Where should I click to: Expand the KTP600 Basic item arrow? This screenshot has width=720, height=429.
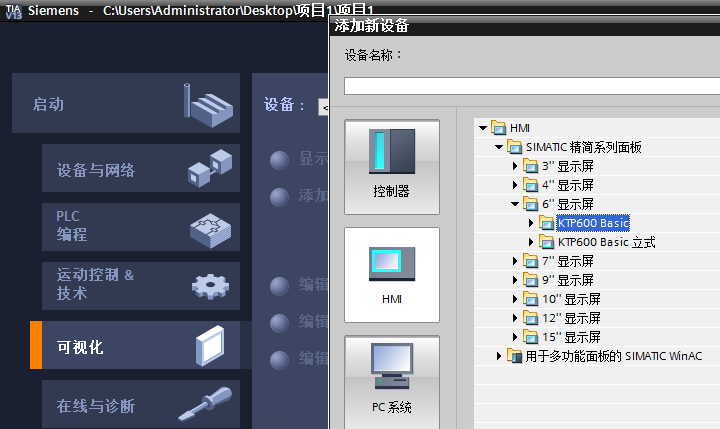pyautogui.click(x=531, y=223)
